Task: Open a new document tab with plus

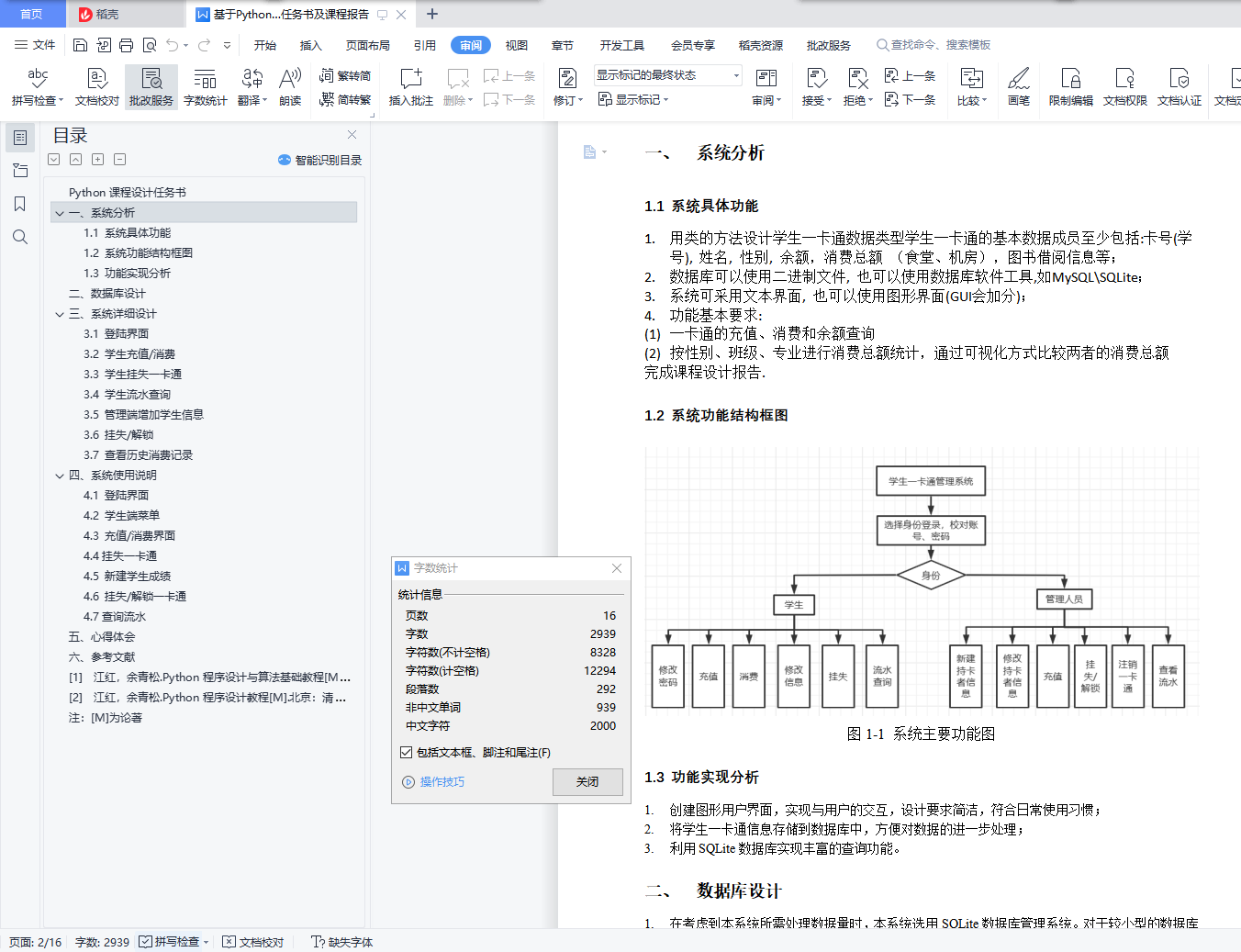Action: point(432,14)
